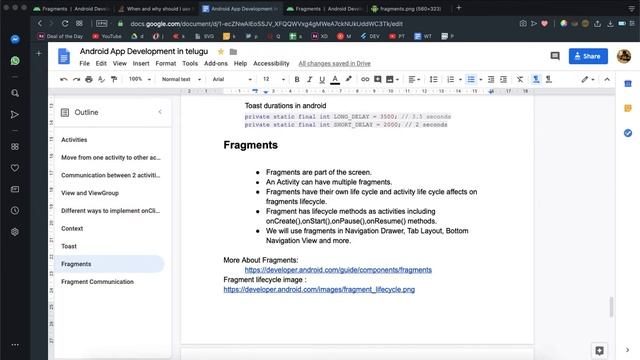
Task: Open the text color picker
Action: coord(335,79)
